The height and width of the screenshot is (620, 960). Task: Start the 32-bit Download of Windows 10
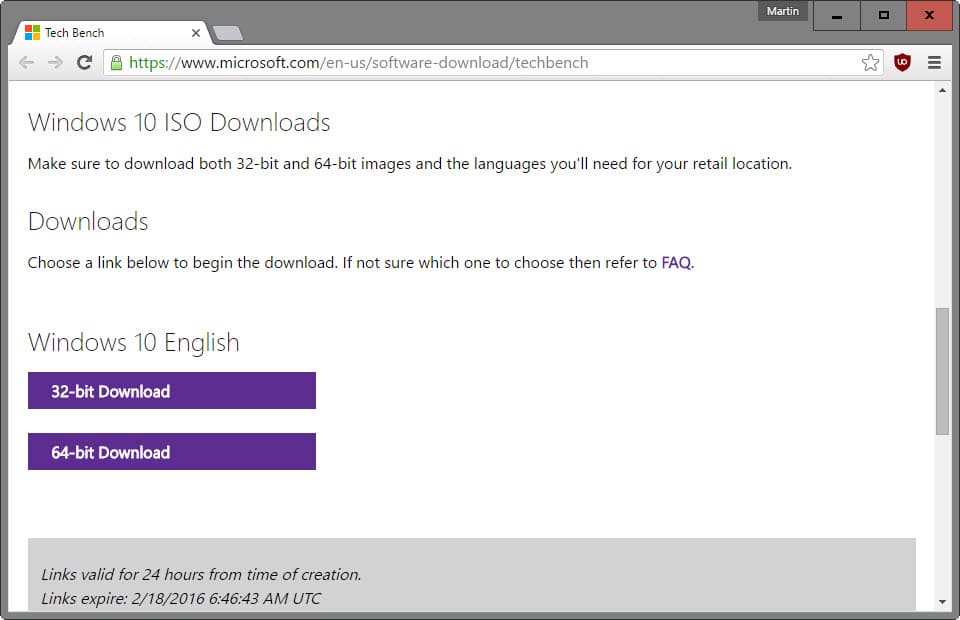[171, 390]
